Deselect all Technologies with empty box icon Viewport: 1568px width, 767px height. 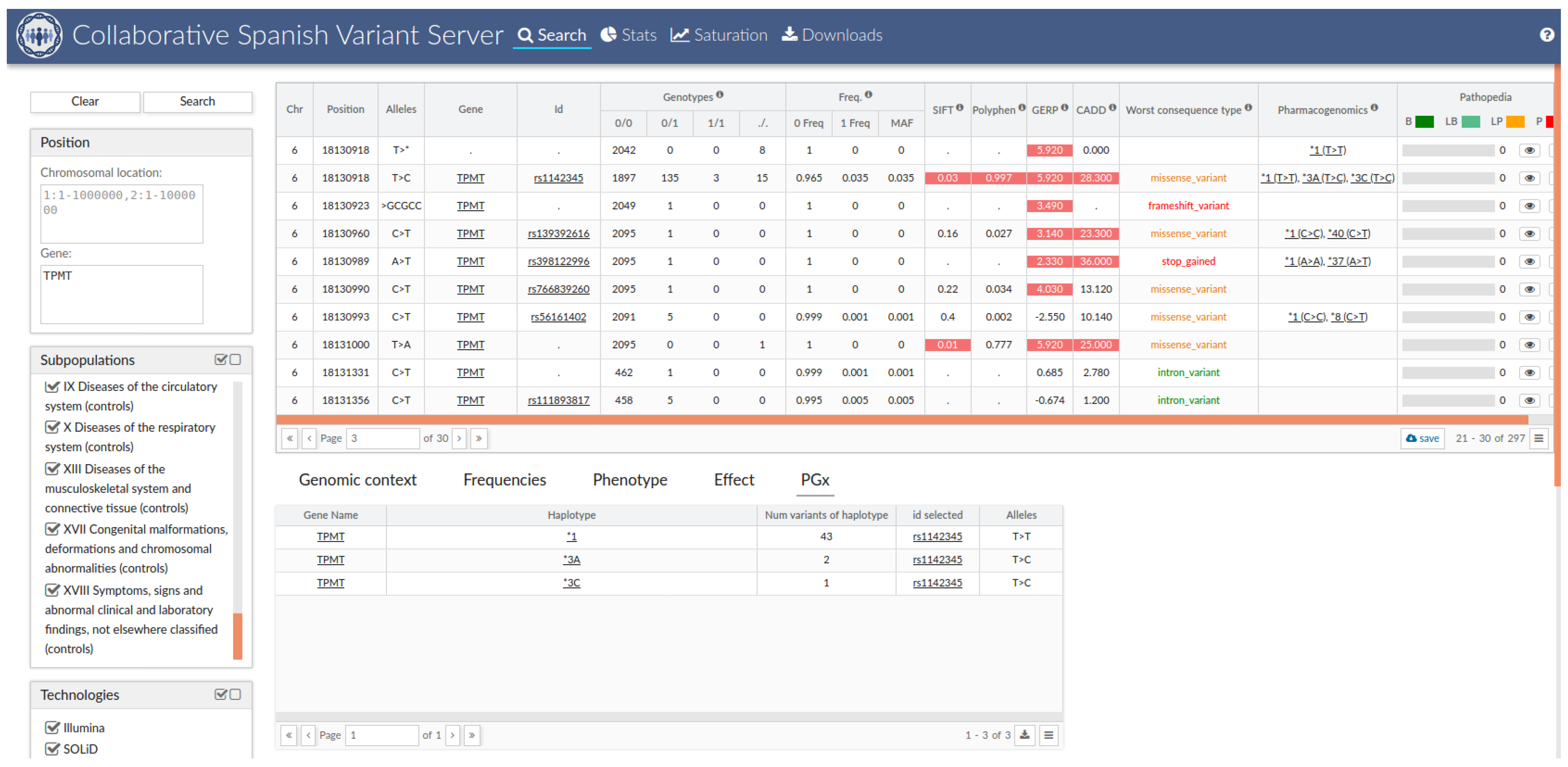click(236, 695)
